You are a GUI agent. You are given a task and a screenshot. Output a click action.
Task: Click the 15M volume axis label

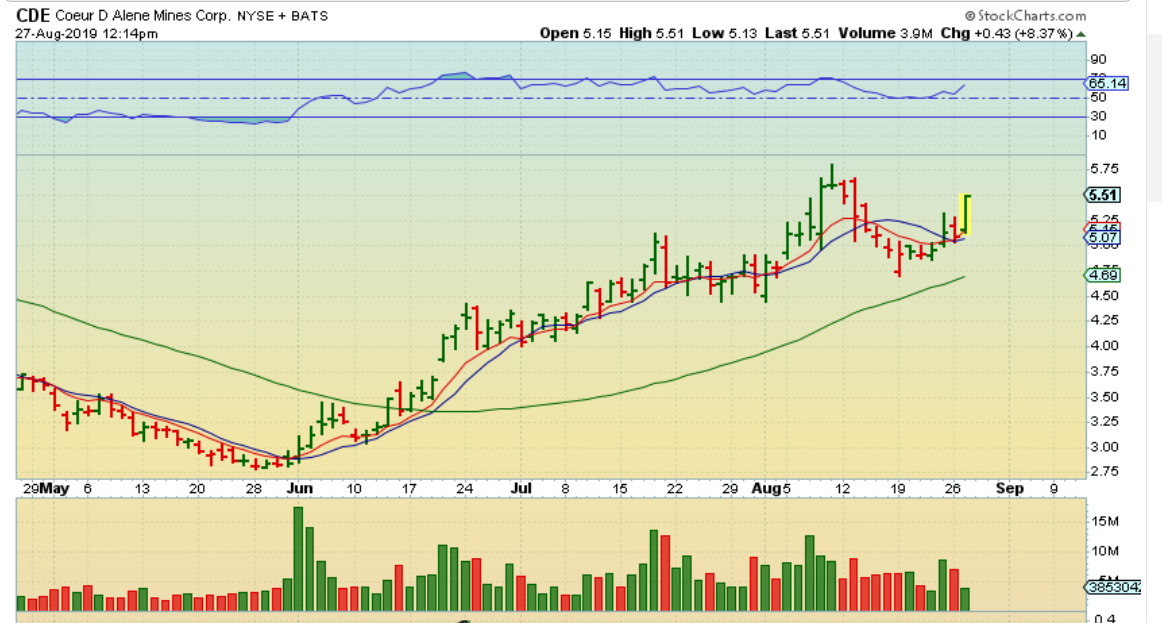(x=1105, y=522)
